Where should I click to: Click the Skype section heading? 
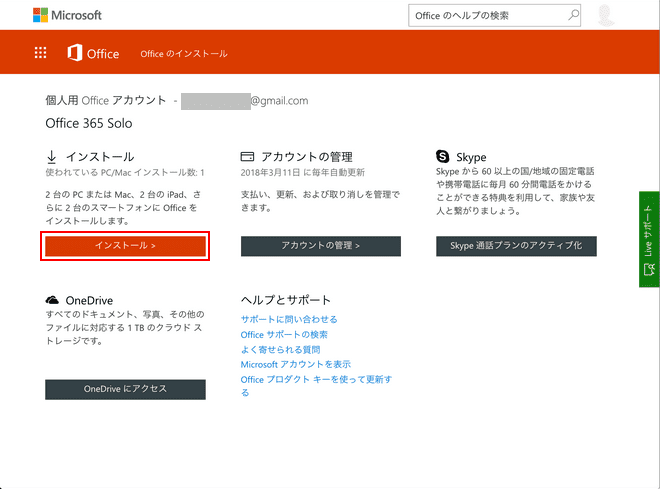[471, 157]
